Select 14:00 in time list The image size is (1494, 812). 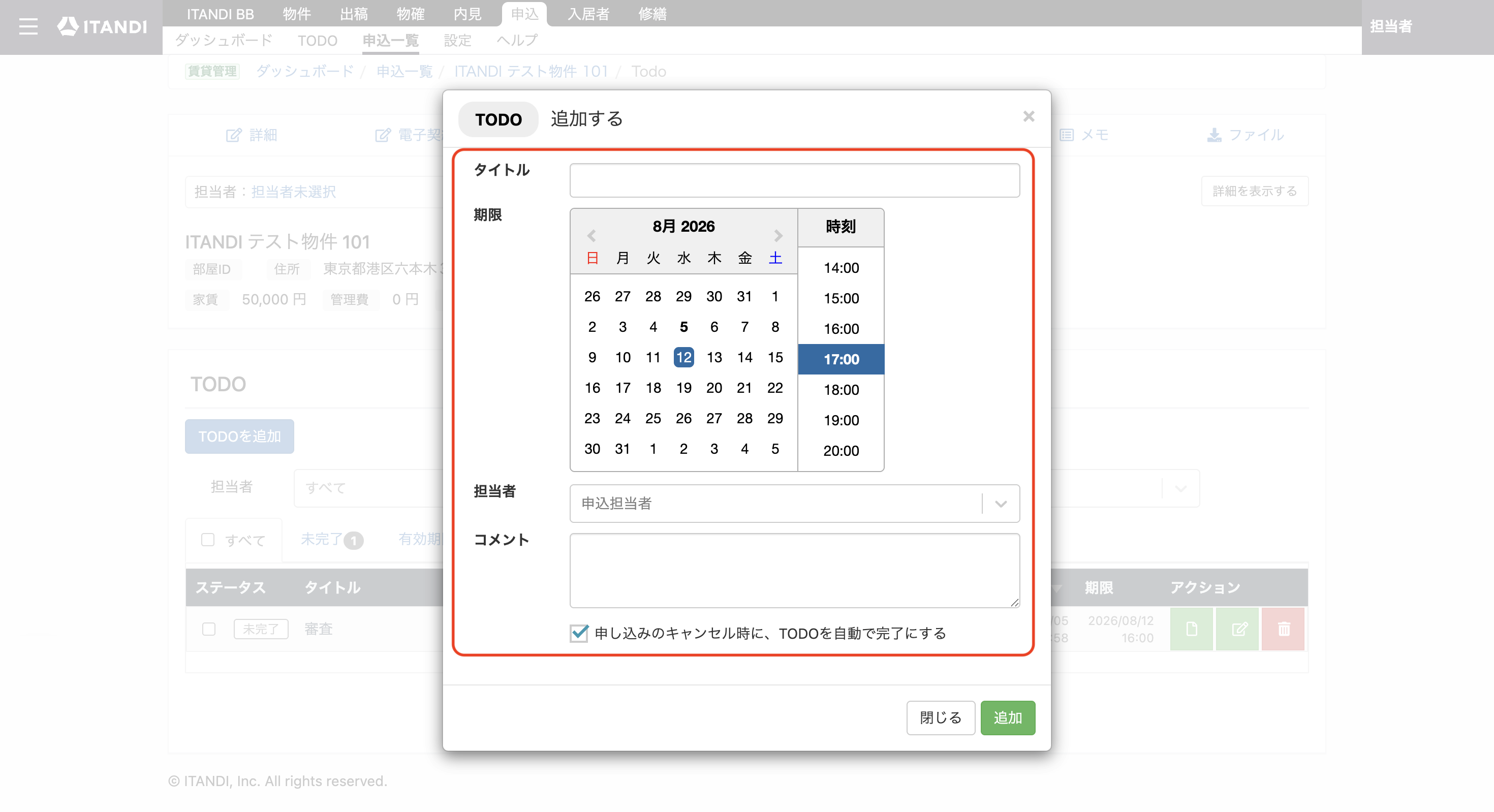tap(841, 268)
